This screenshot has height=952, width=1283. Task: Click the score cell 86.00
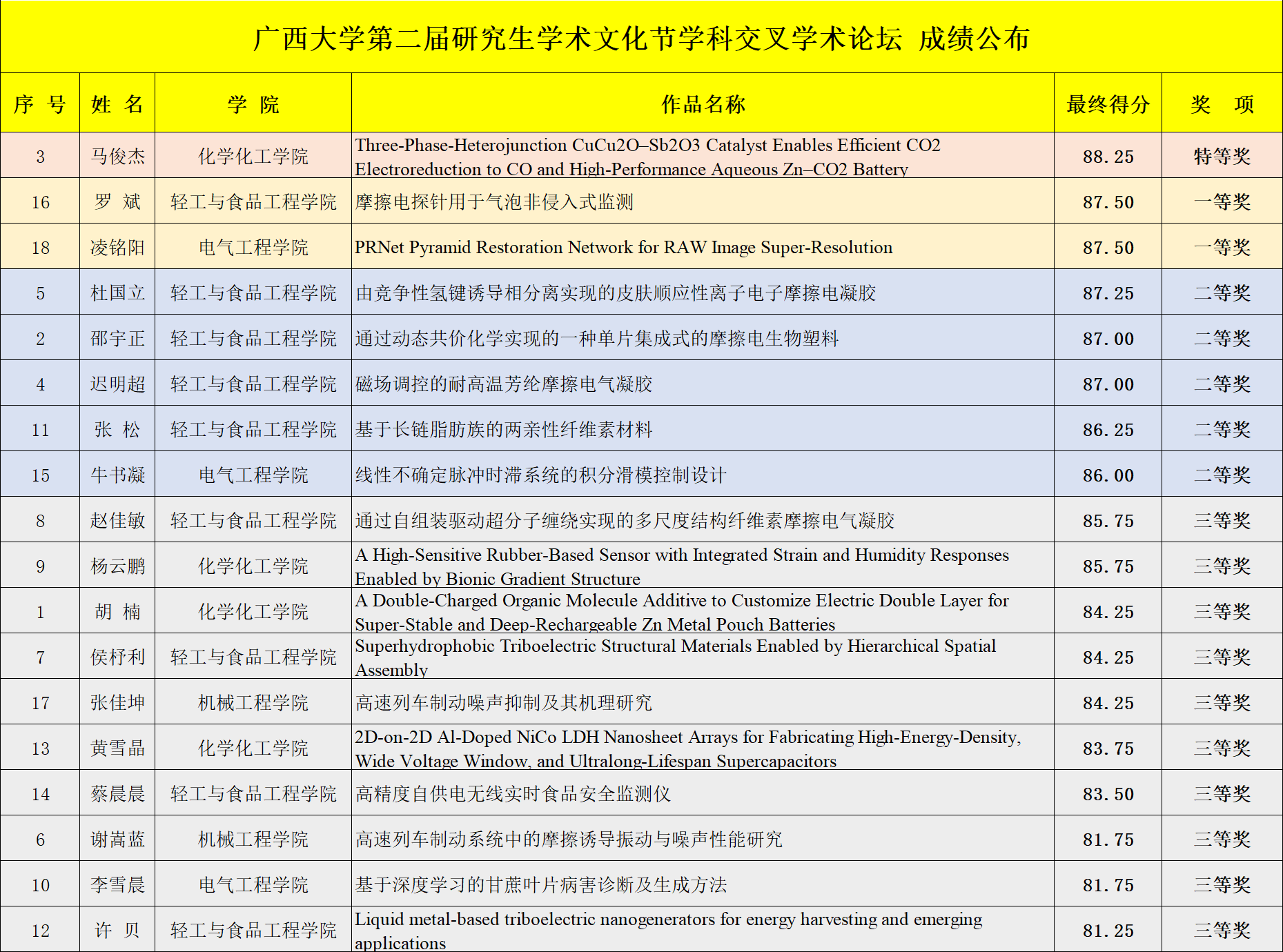point(1108,475)
